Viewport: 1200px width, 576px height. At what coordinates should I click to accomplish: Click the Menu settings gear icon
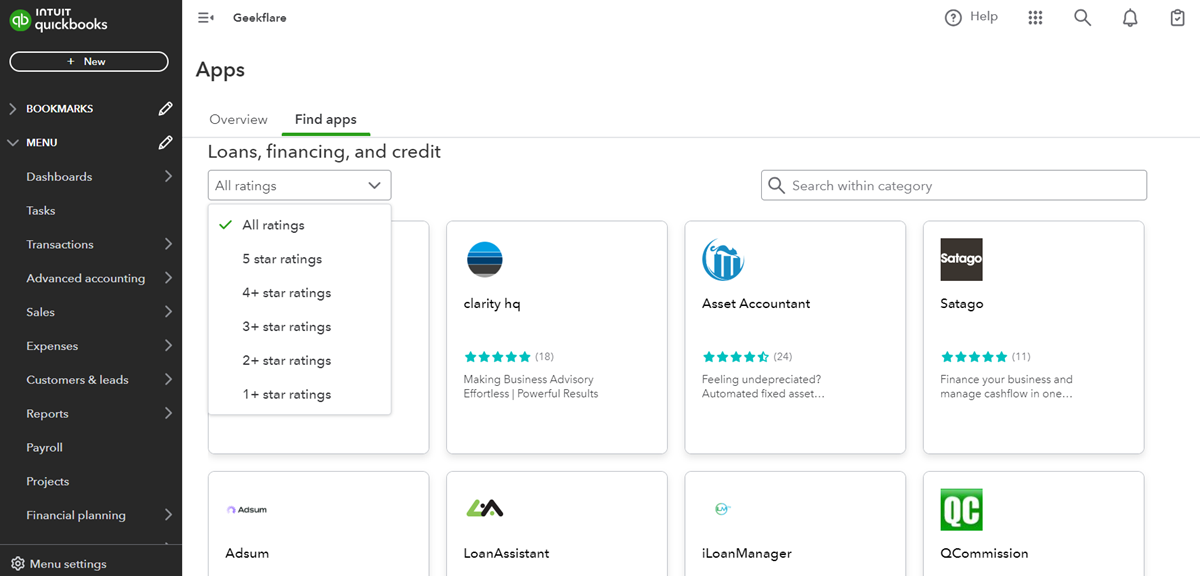(17, 564)
